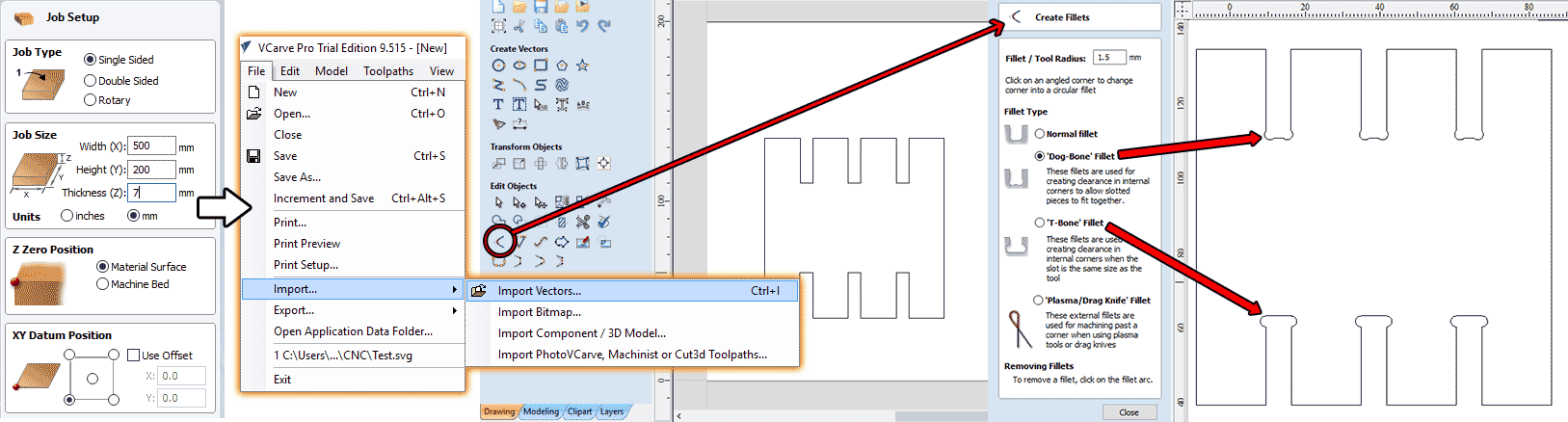The height and width of the screenshot is (422, 1568).
Task: Select the Draw Polyline tool
Action: click(498, 84)
